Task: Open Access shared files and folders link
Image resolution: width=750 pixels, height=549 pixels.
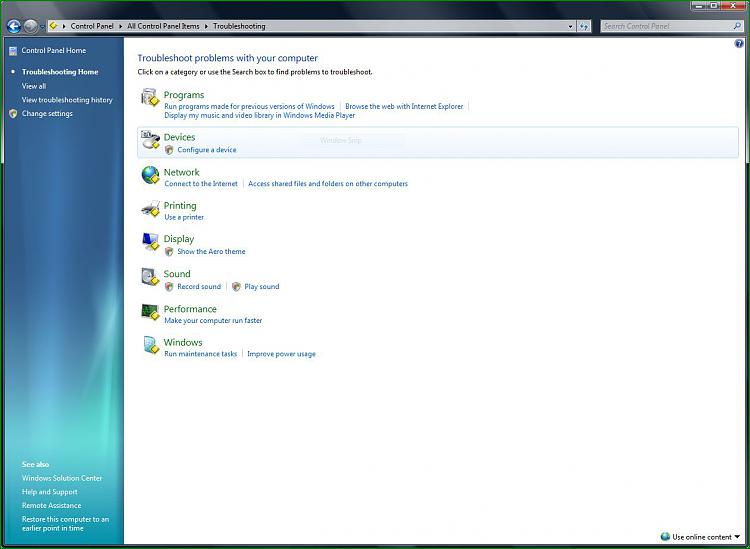Action: [x=328, y=184]
